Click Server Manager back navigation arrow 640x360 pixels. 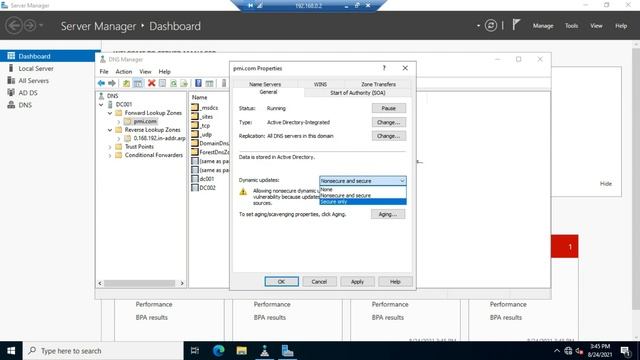[13, 26]
